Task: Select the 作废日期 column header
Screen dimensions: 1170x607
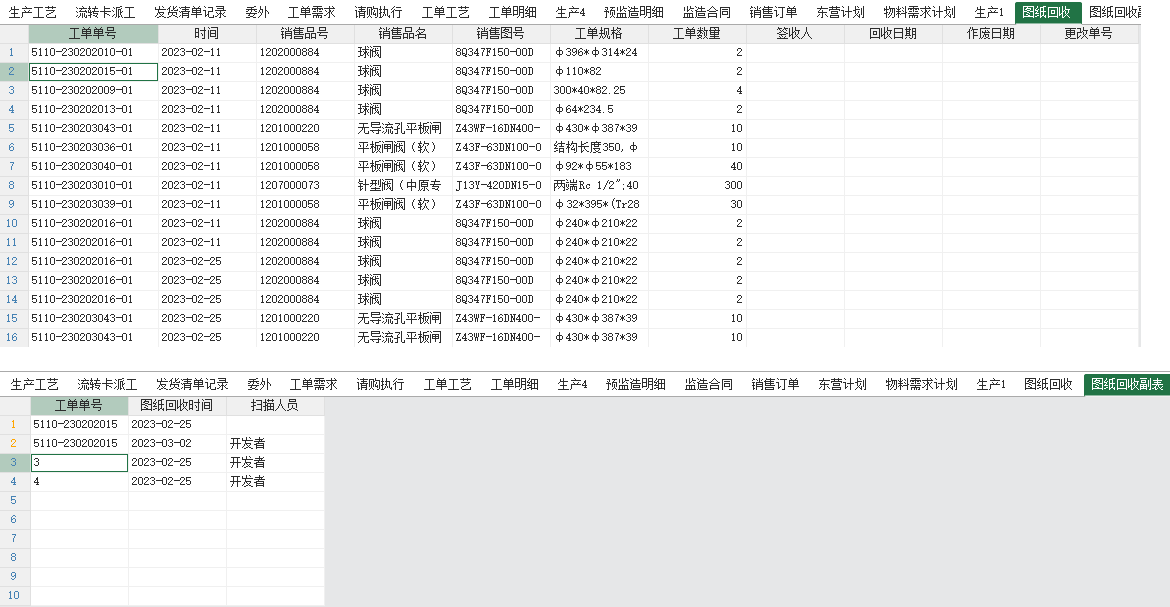Action: (991, 34)
